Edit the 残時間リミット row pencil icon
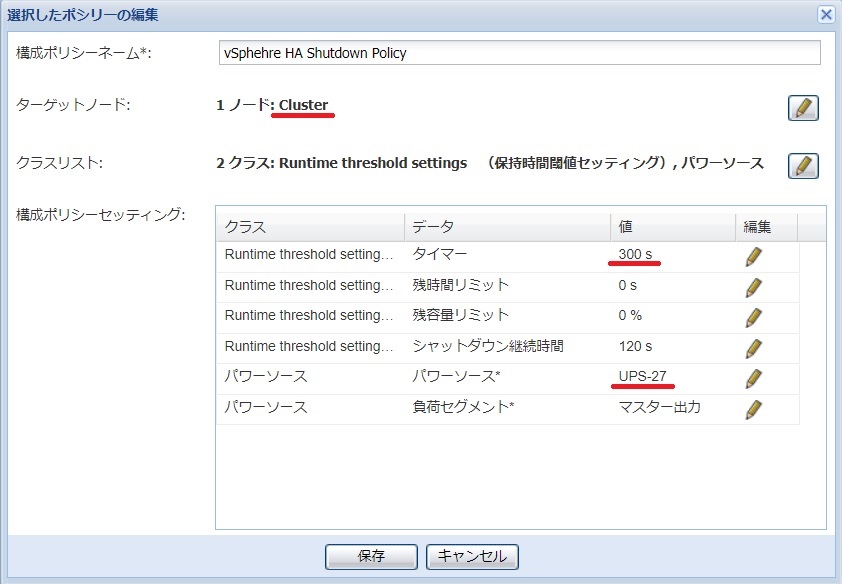Screen dimensions: 842x584 click(x=753, y=288)
